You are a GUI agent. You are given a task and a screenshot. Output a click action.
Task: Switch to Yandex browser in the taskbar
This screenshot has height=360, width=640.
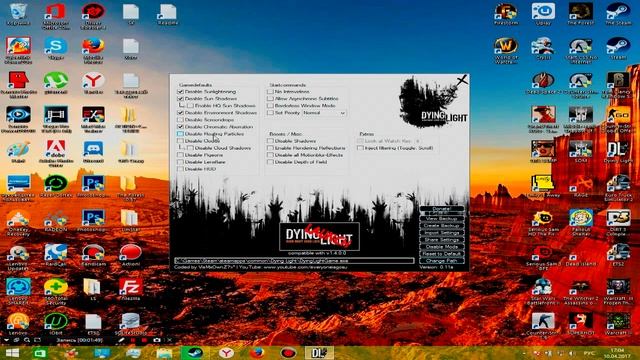point(226,353)
